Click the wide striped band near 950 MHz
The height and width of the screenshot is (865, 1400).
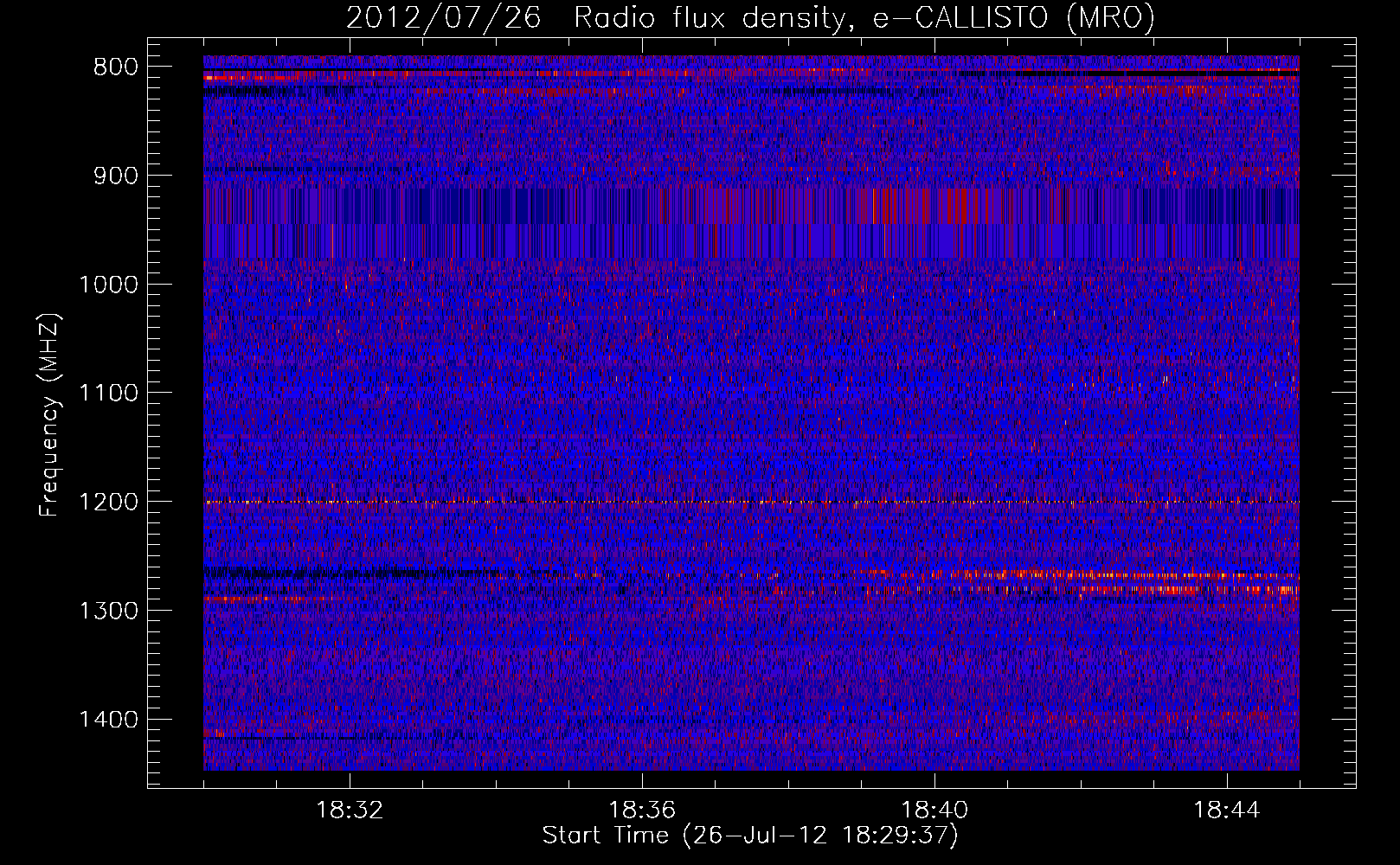click(x=751, y=223)
